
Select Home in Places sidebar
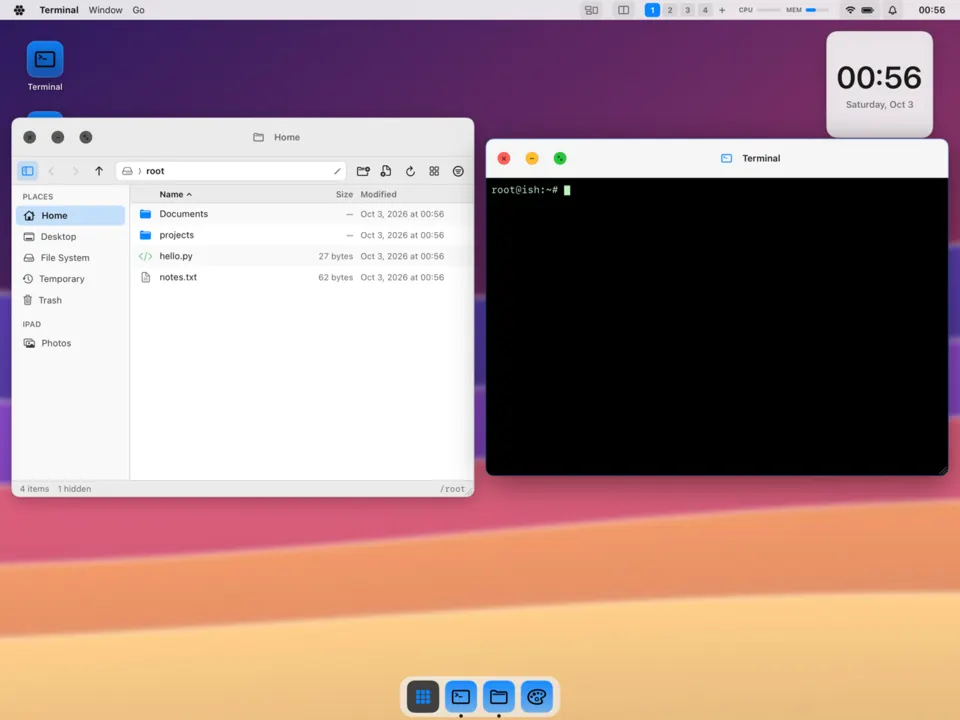70,216
